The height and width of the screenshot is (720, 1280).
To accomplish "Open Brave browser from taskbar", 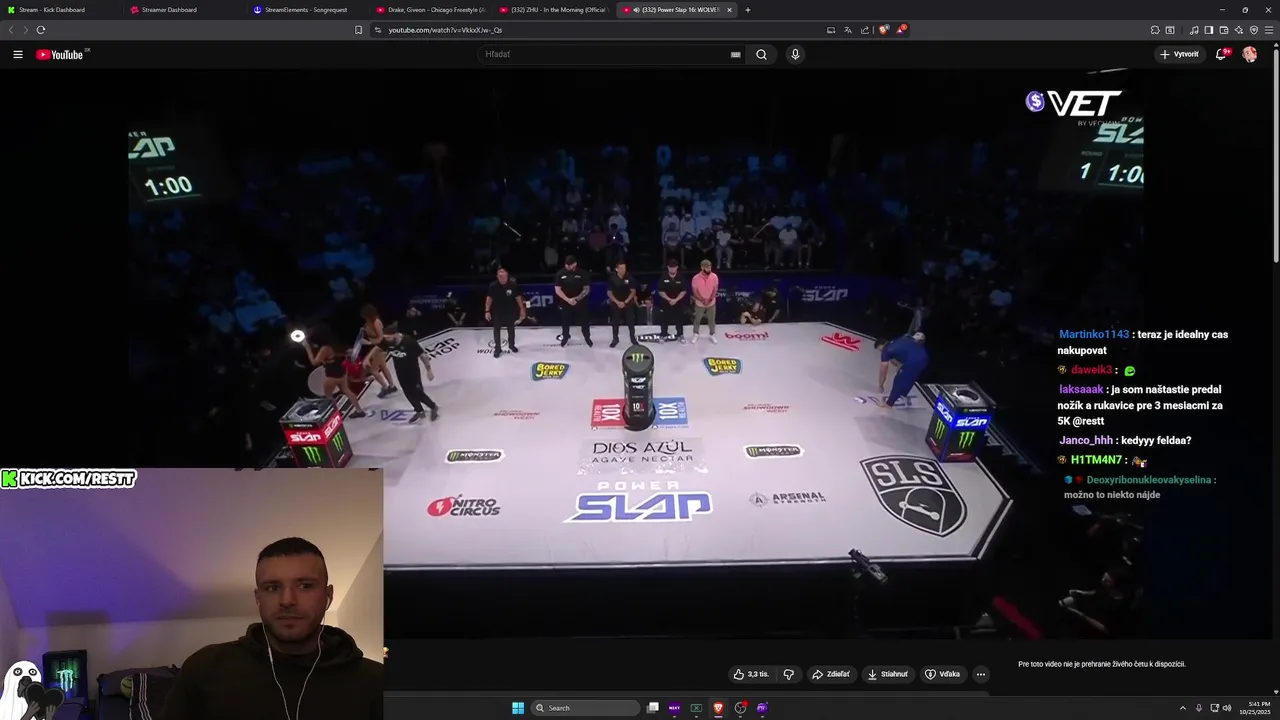I will [718, 708].
